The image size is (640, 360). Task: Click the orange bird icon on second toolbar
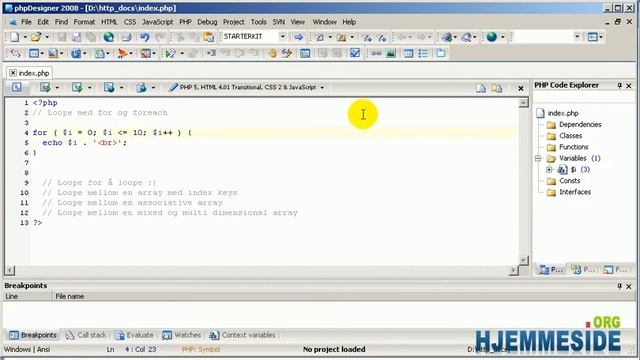click(122, 53)
